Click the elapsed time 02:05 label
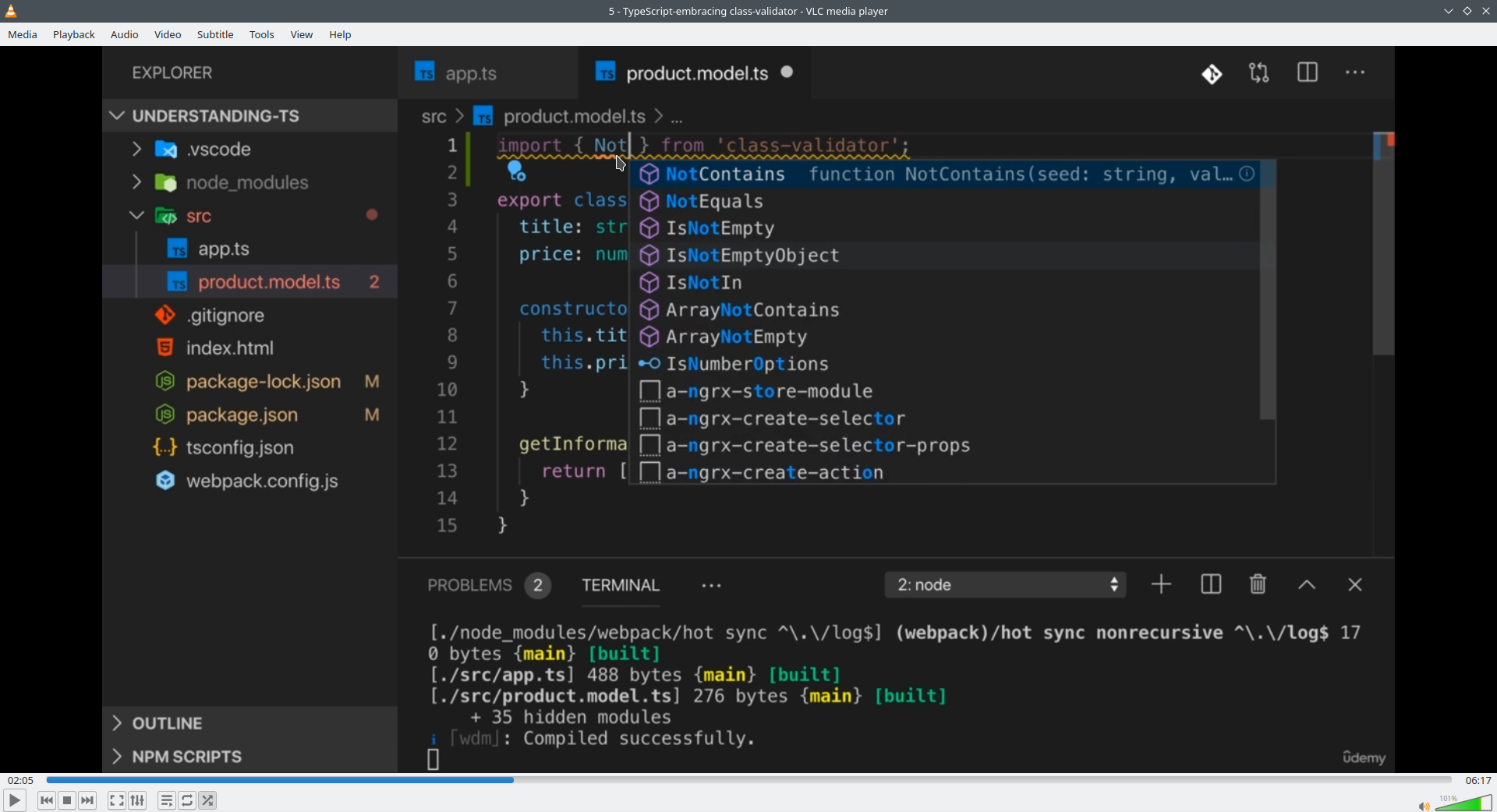 point(21,780)
